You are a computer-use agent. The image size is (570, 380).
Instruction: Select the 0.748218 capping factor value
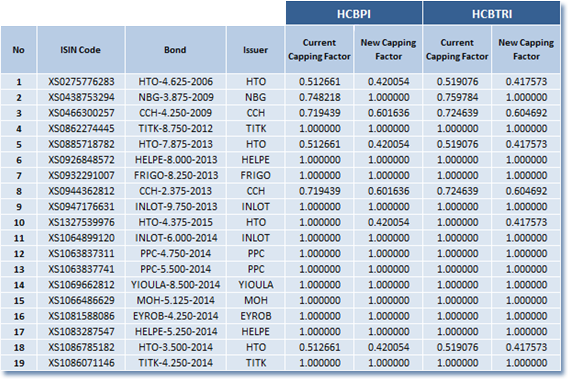coord(320,97)
